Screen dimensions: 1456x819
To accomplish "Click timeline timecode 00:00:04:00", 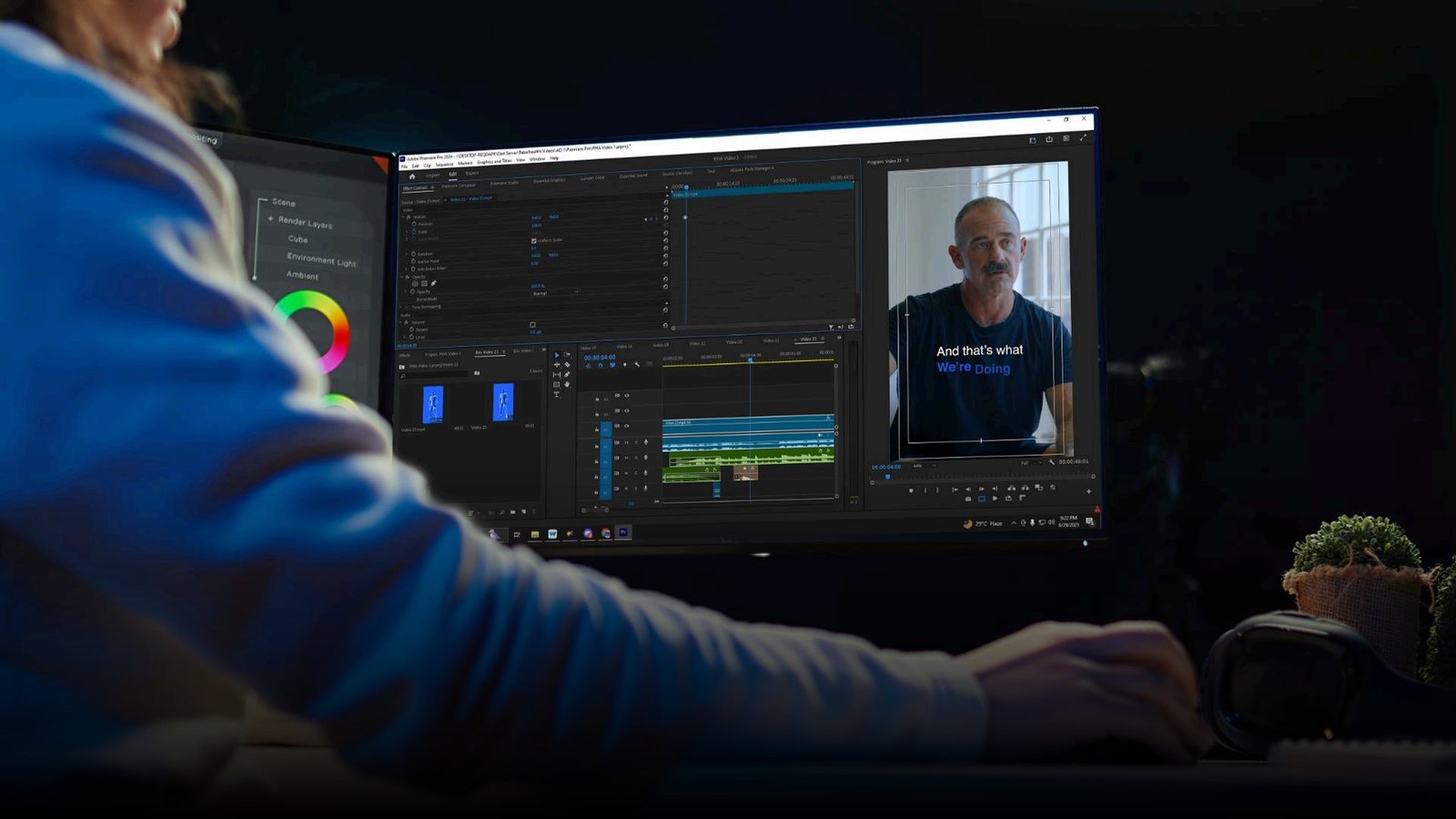I will click(x=600, y=358).
